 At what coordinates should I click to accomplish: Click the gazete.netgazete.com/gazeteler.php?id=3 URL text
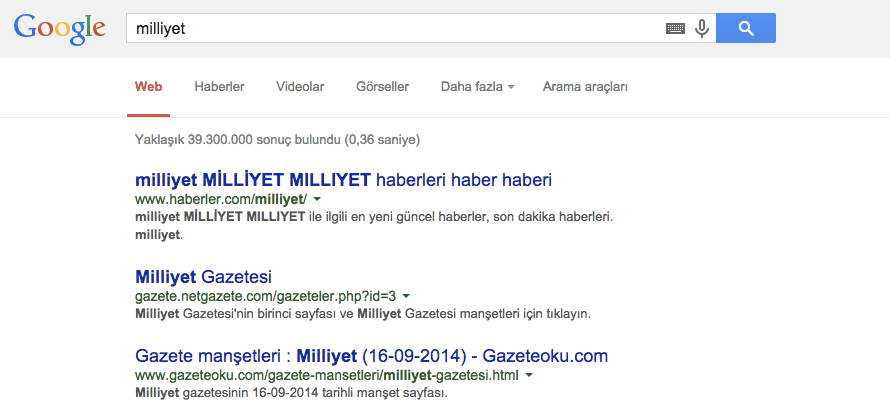[266, 296]
